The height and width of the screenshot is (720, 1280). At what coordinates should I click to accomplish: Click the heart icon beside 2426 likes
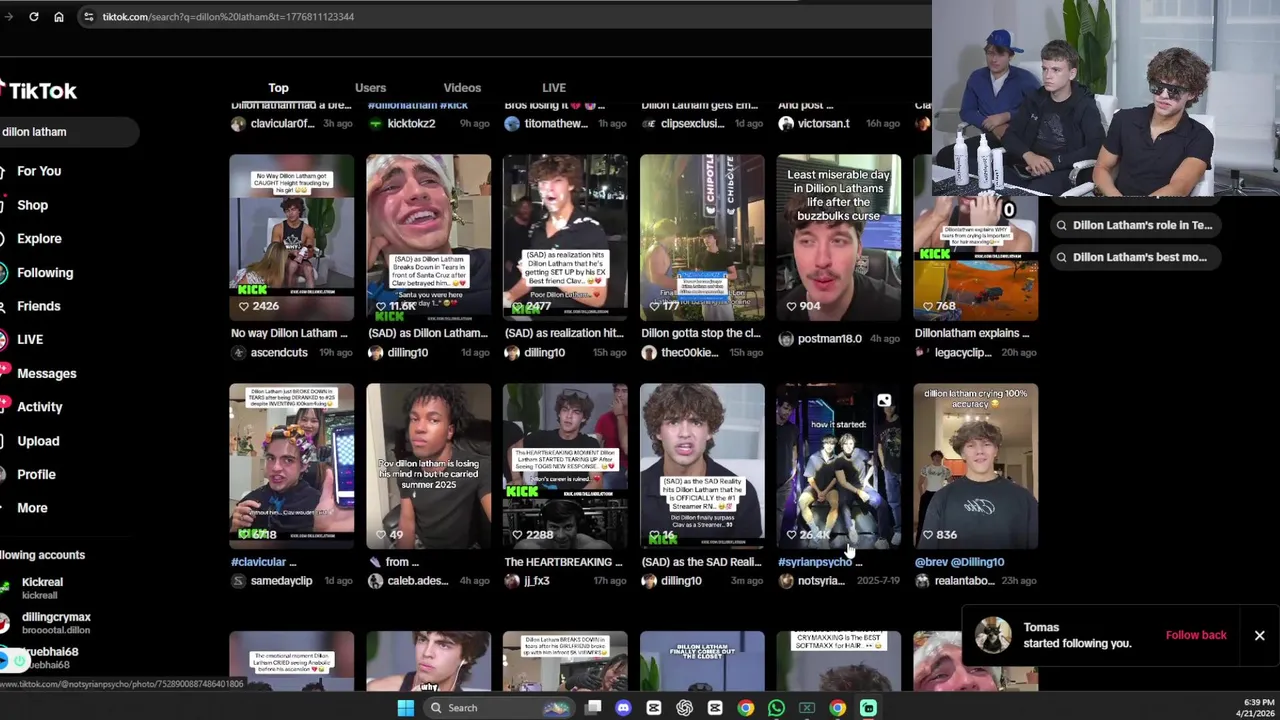tap(244, 306)
